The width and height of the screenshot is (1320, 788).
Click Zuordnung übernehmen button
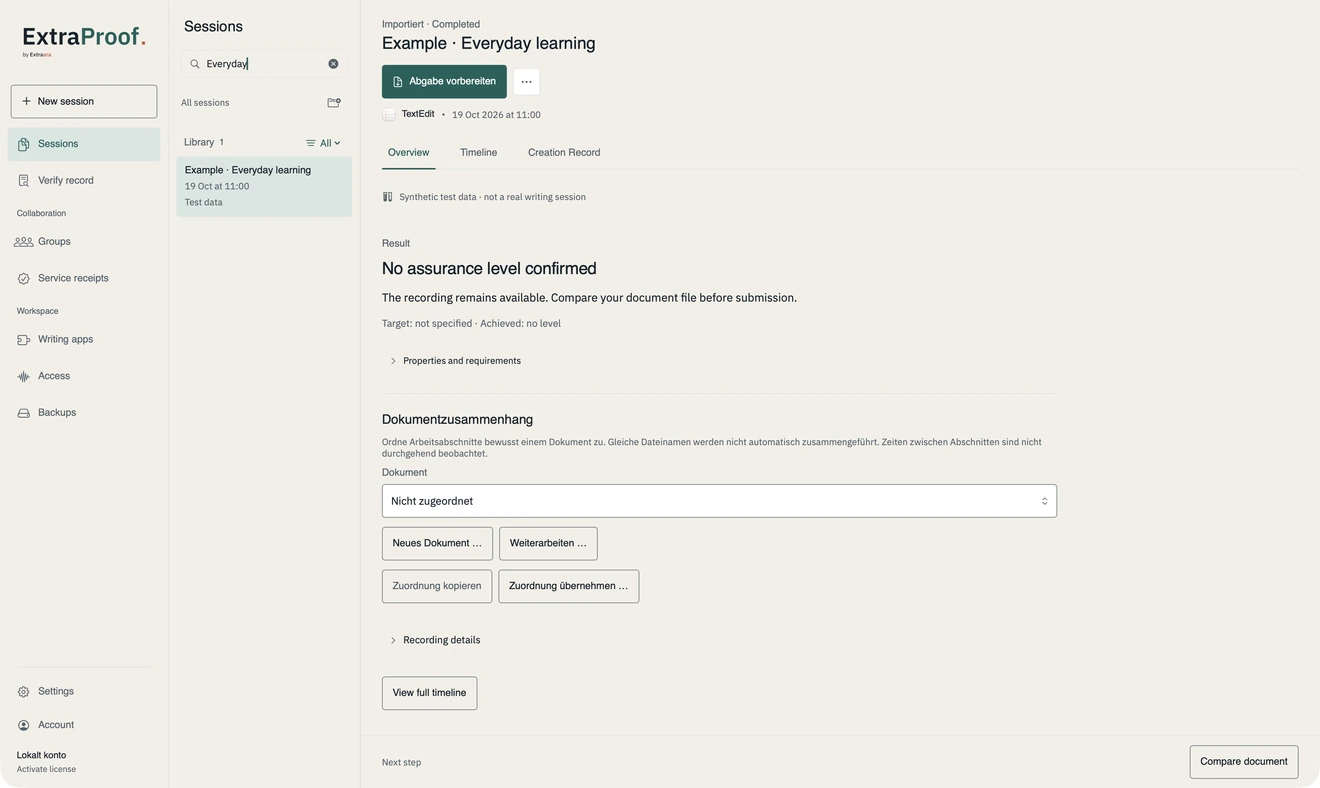[568, 586]
